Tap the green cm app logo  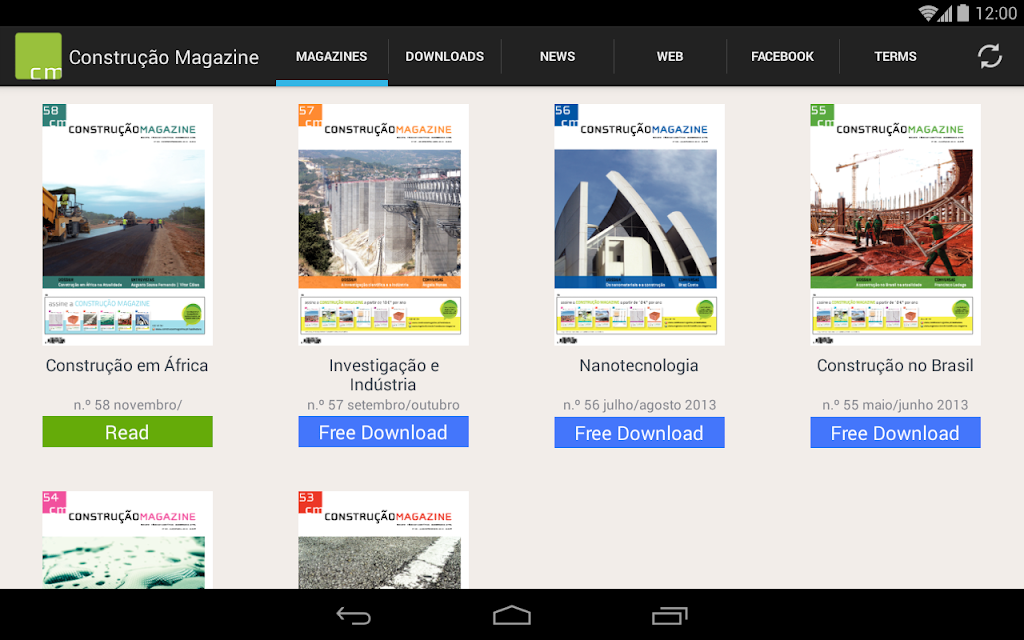pyautogui.click(x=39, y=56)
